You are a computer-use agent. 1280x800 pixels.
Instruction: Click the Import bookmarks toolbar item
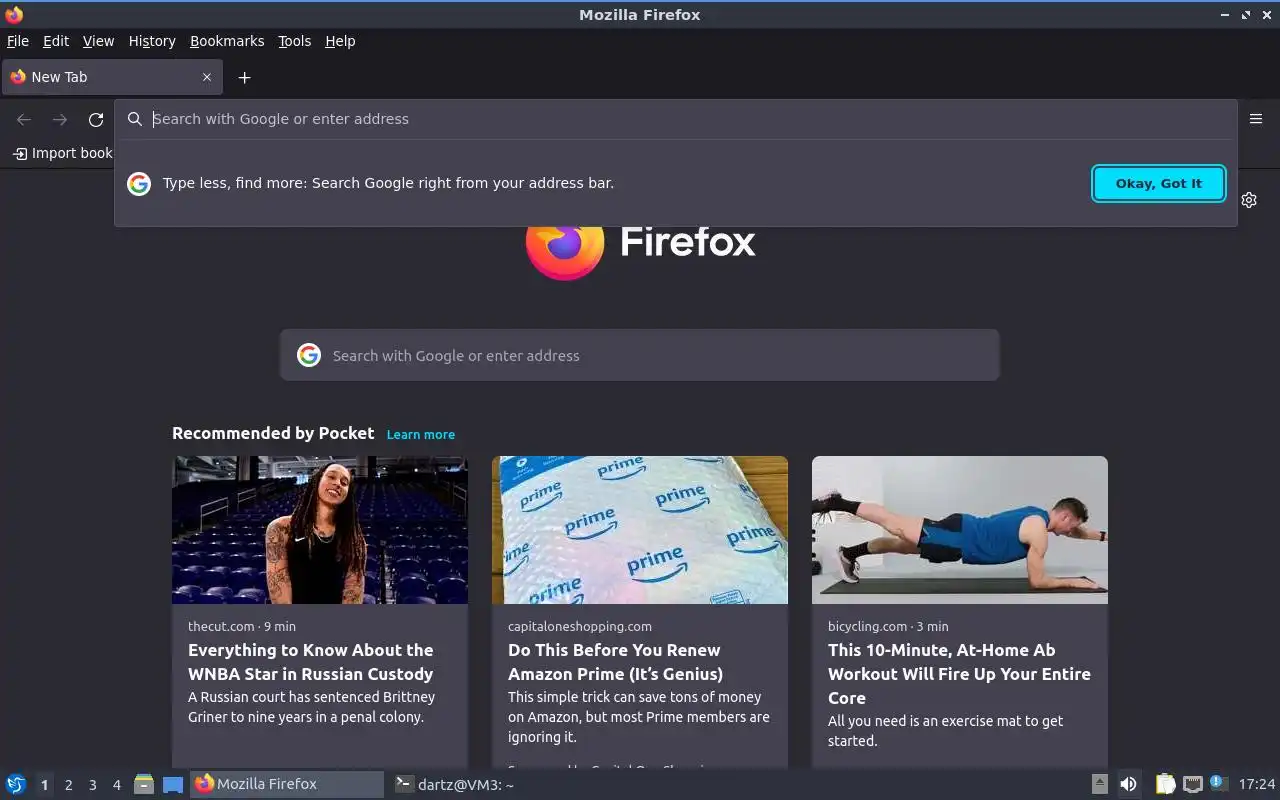[62, 153]
